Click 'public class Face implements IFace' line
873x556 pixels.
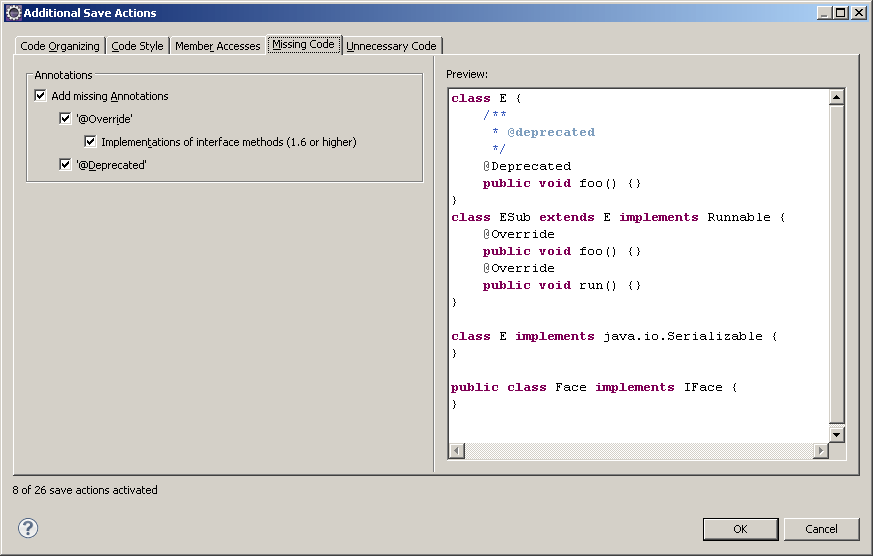coord(594,387)
